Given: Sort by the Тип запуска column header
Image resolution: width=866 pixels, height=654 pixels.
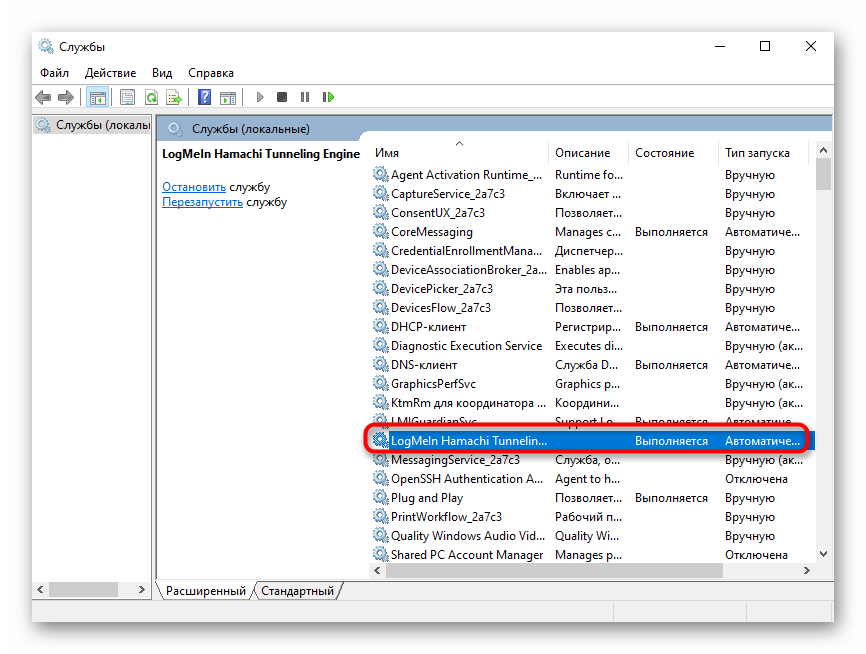Looking at the screenshot, I should 757,153.
